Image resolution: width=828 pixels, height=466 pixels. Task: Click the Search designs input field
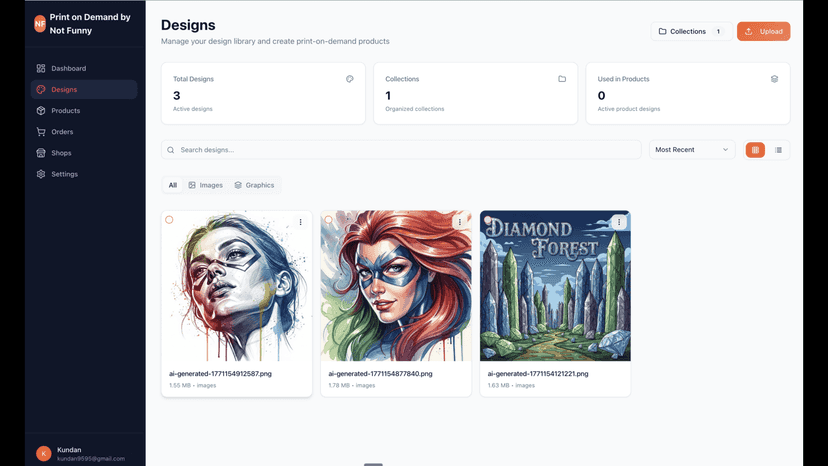click(401, 150)
